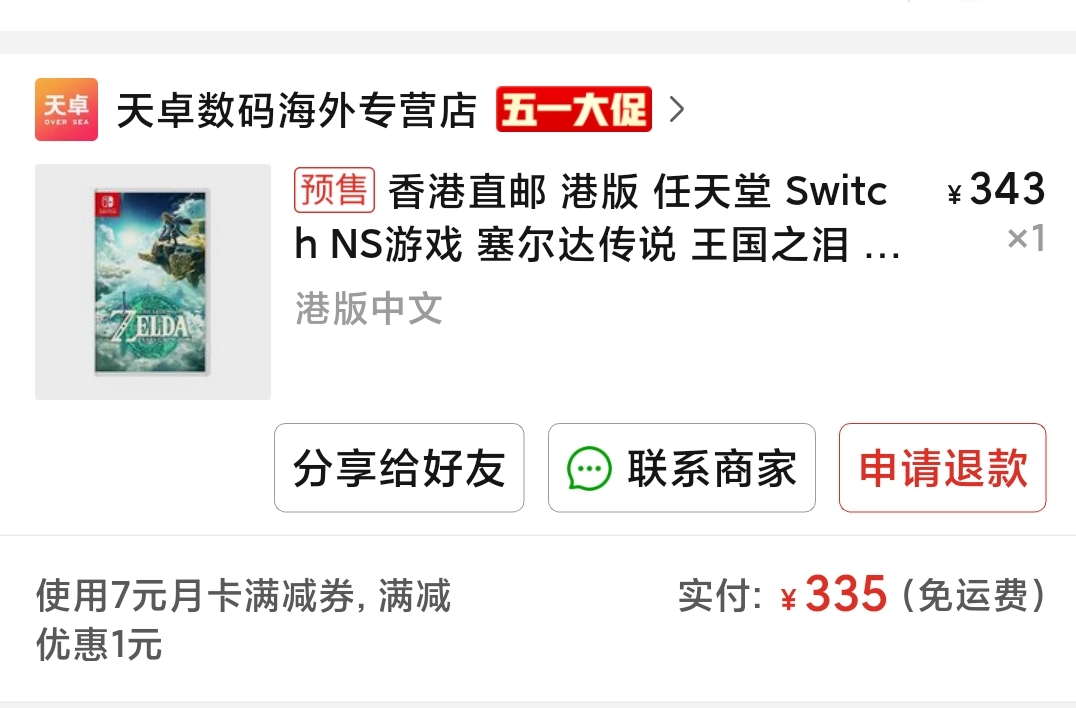Tap the ×1 quantity indicator
This screenshot has height=708, width=1076.
click(x=1027, y=237)
